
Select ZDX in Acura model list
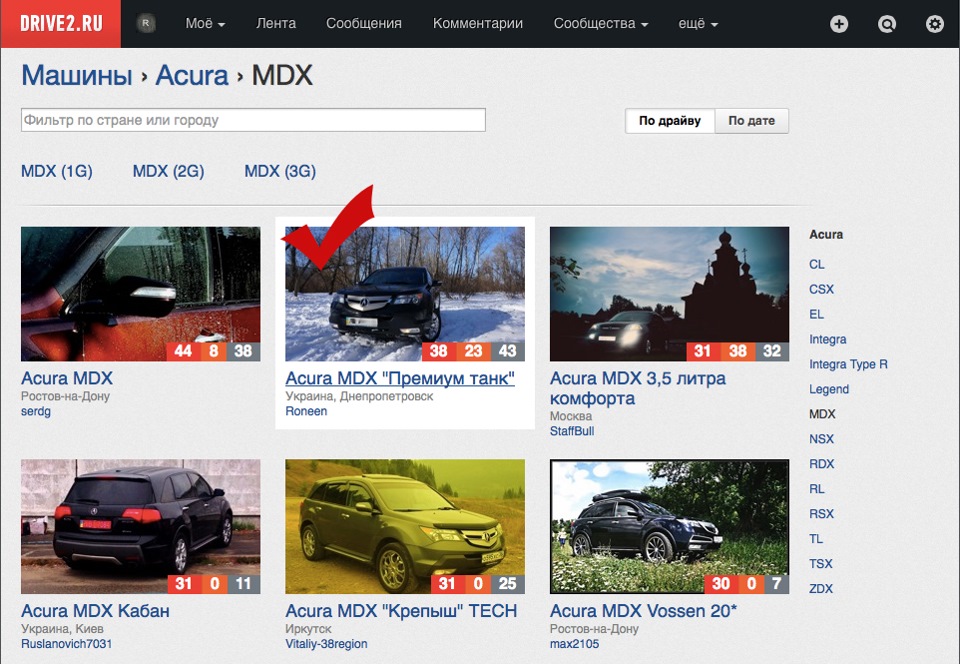(820, 589)
